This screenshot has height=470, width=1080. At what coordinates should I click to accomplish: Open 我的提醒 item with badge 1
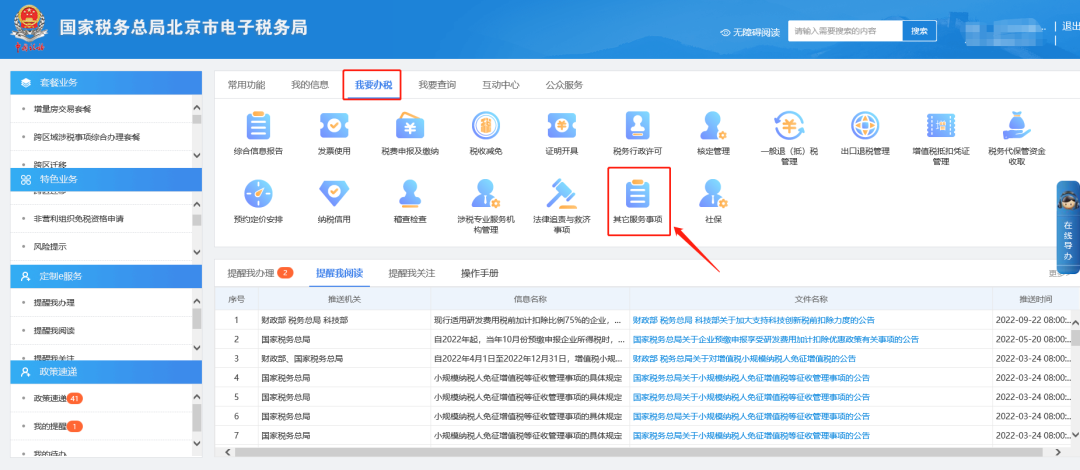click(58, 427)
